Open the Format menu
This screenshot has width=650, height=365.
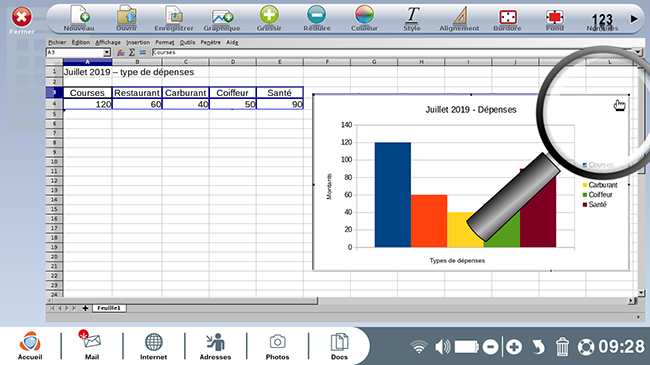[165, 42]
